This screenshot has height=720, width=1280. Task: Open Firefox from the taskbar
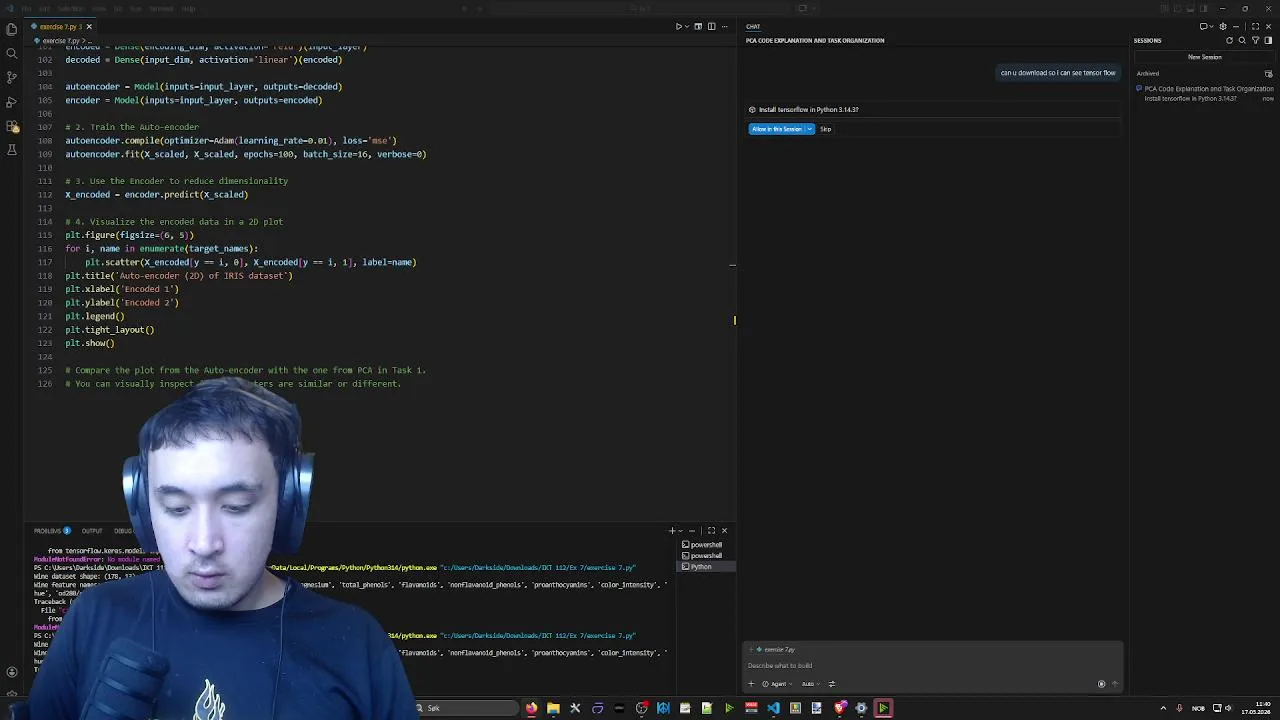531,708
